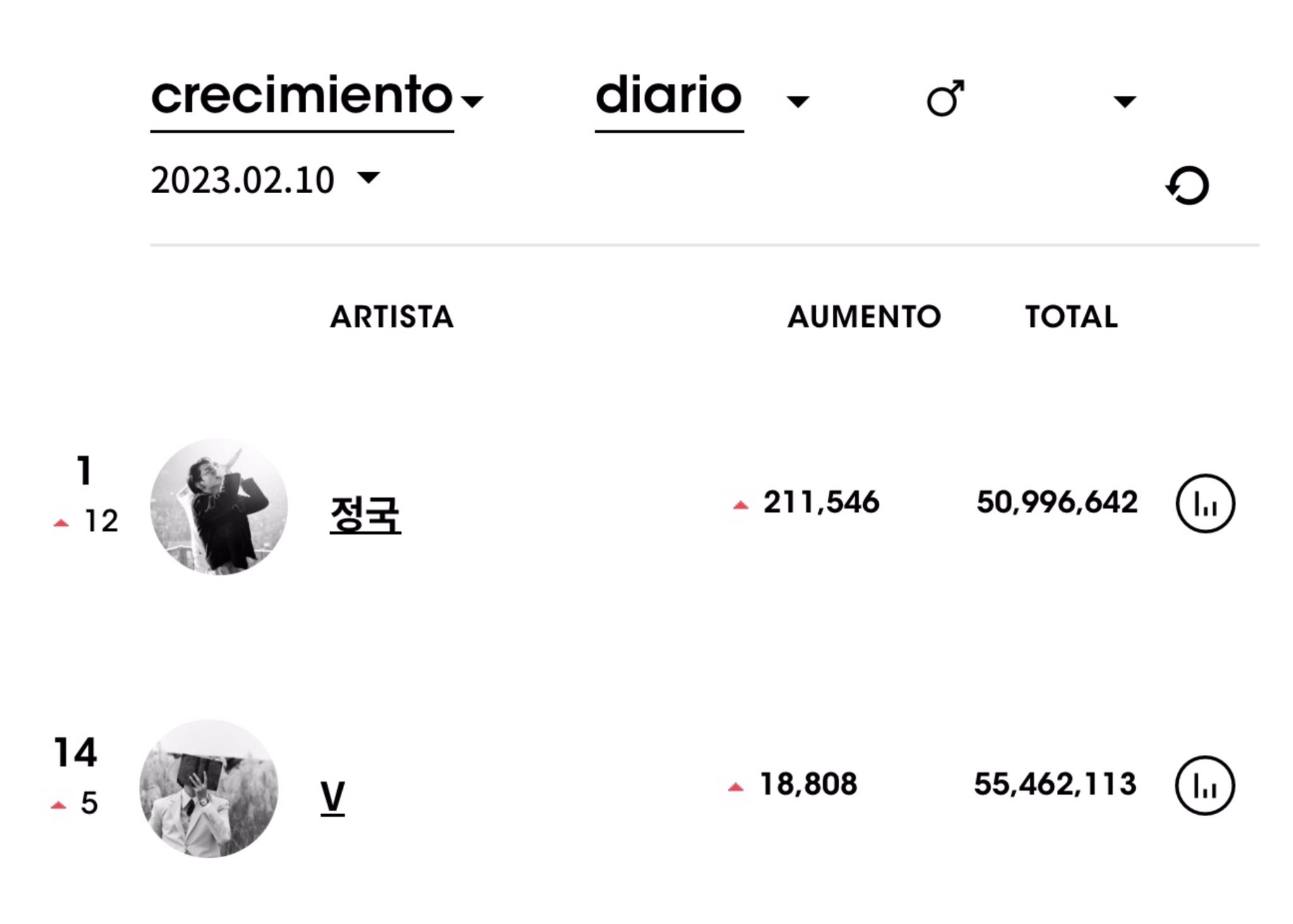Click the red up arrow beside 211,546
The width and height of the screenshot is (1293, 924).
coord(741,505)
